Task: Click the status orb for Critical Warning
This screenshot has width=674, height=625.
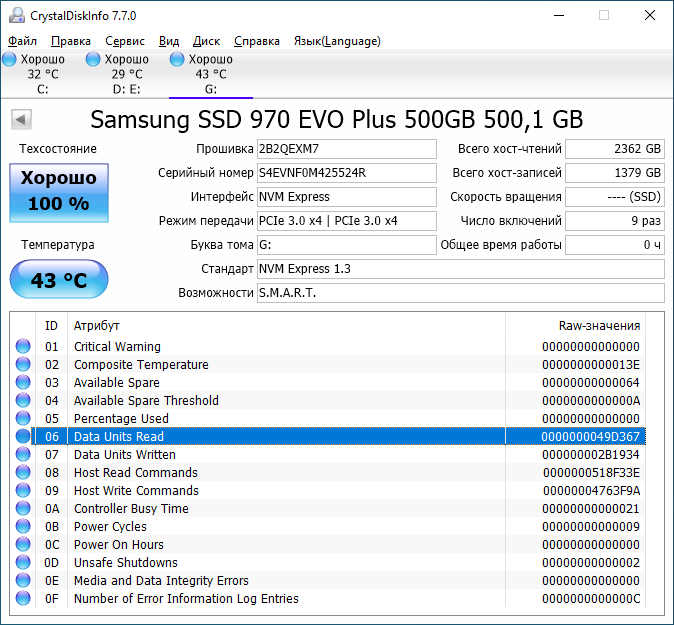Action: point(23,347)
